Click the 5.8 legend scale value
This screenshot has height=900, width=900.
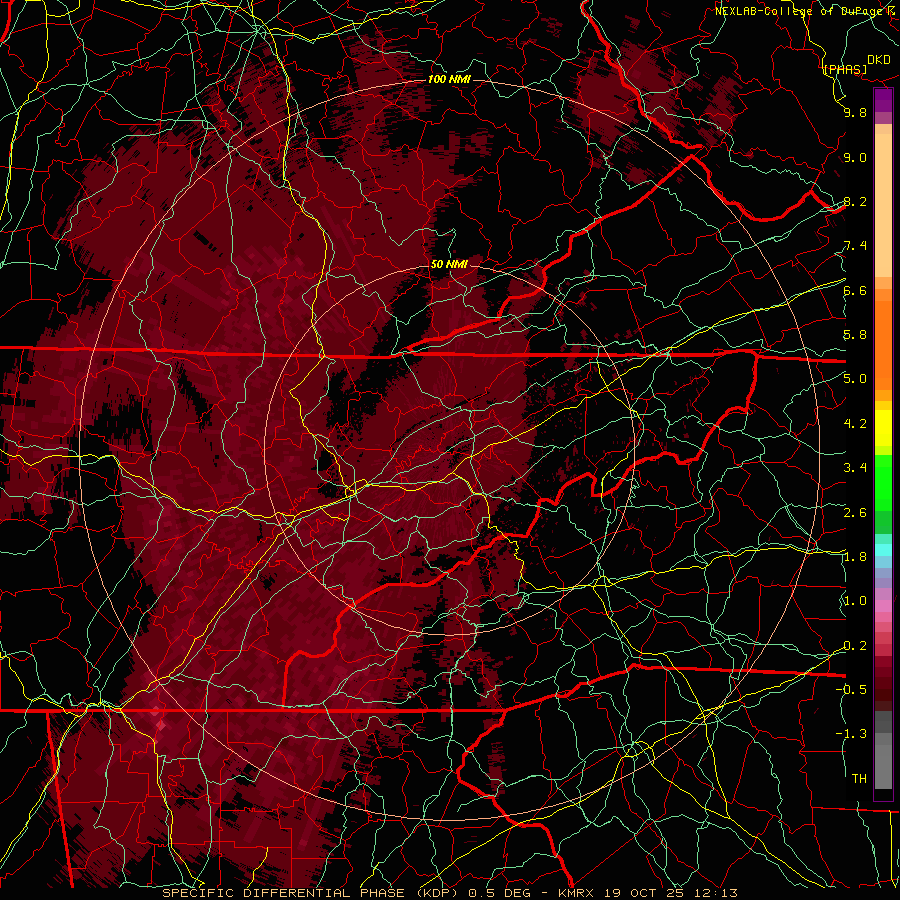[x=855, y=335]
